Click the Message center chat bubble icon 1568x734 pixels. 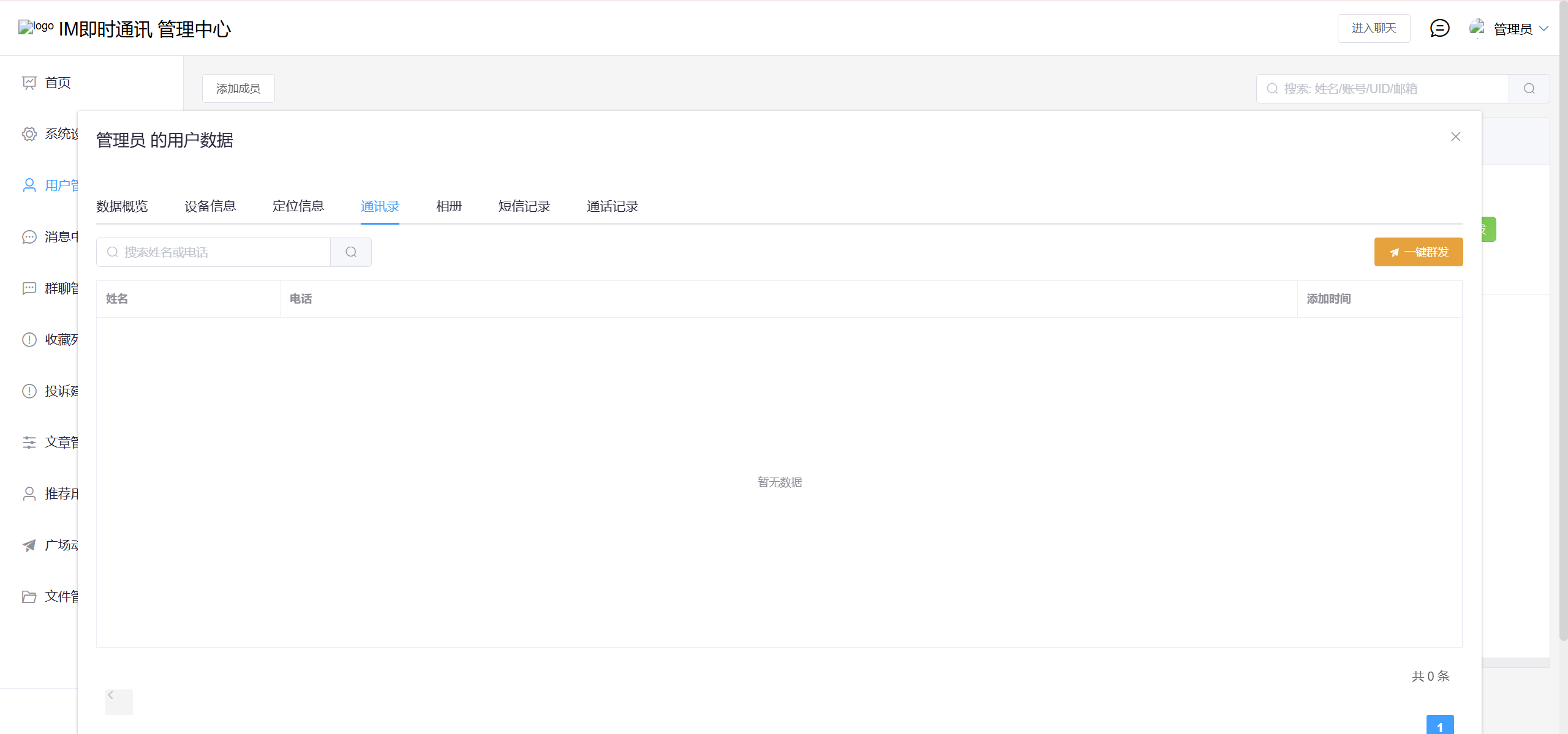[29, 237]
